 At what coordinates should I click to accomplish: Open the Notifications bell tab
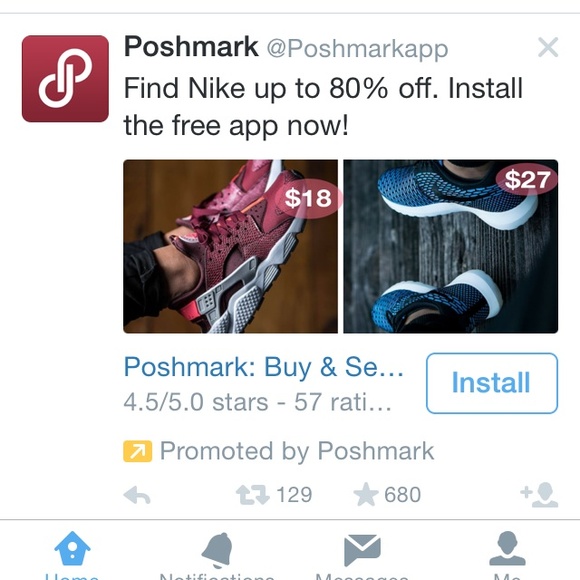click(217, 555)
